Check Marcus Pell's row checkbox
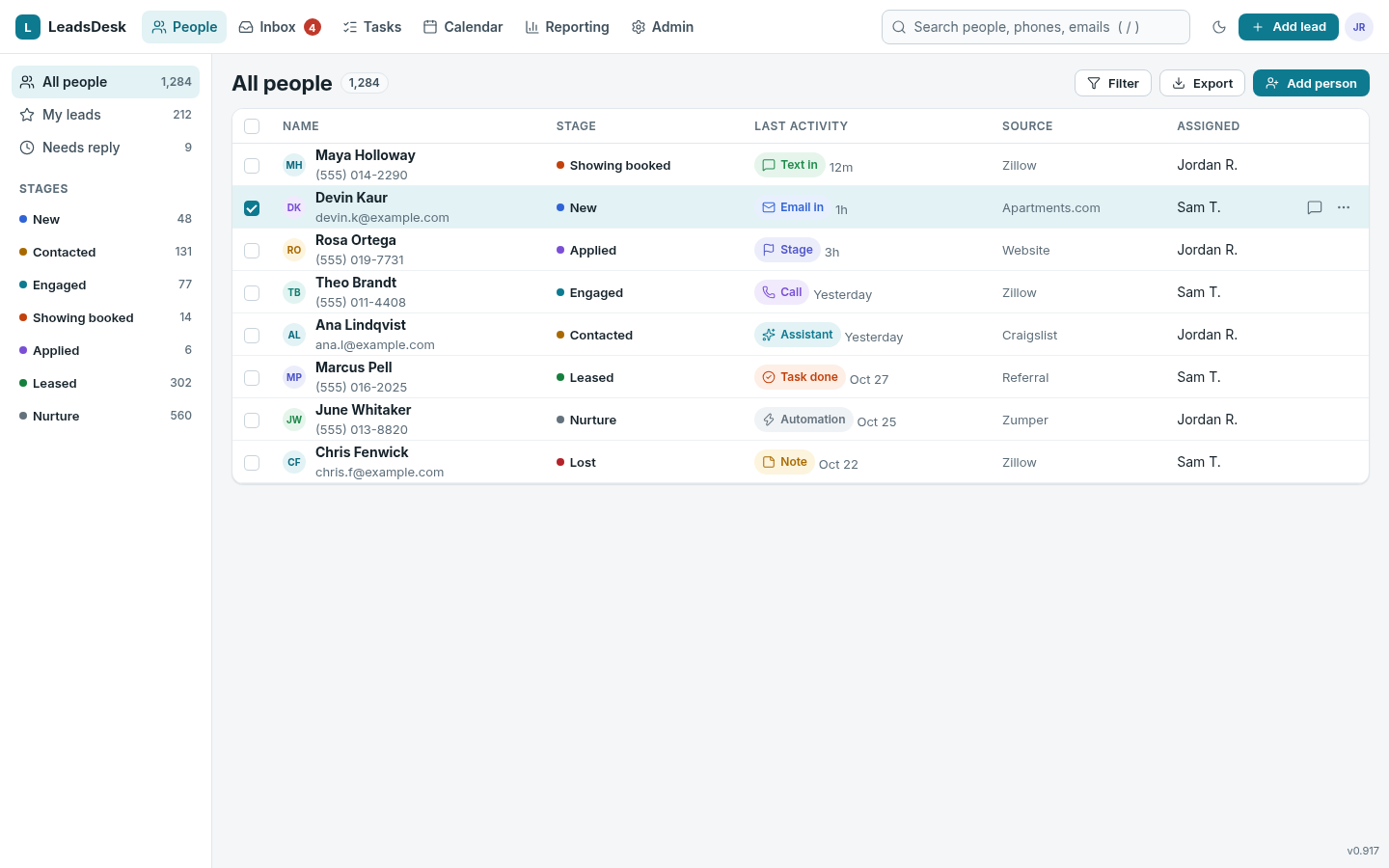Viewport: 1389px width, 868px height. 252,377
